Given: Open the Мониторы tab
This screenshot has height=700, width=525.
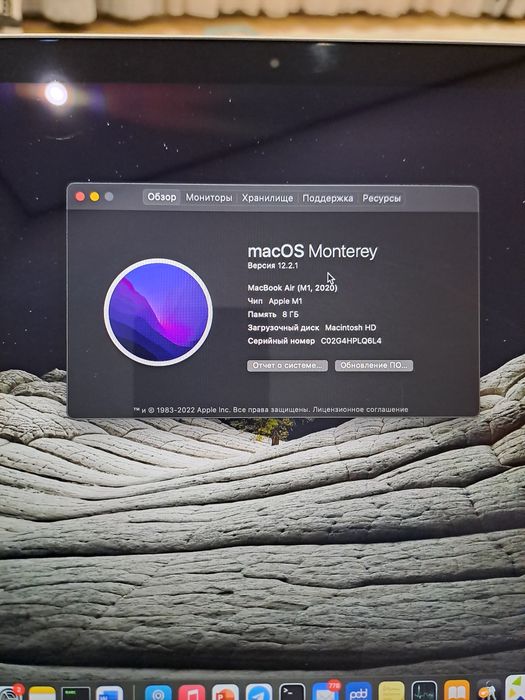Looking at the screenshot, I should click(x=209, y=197).
